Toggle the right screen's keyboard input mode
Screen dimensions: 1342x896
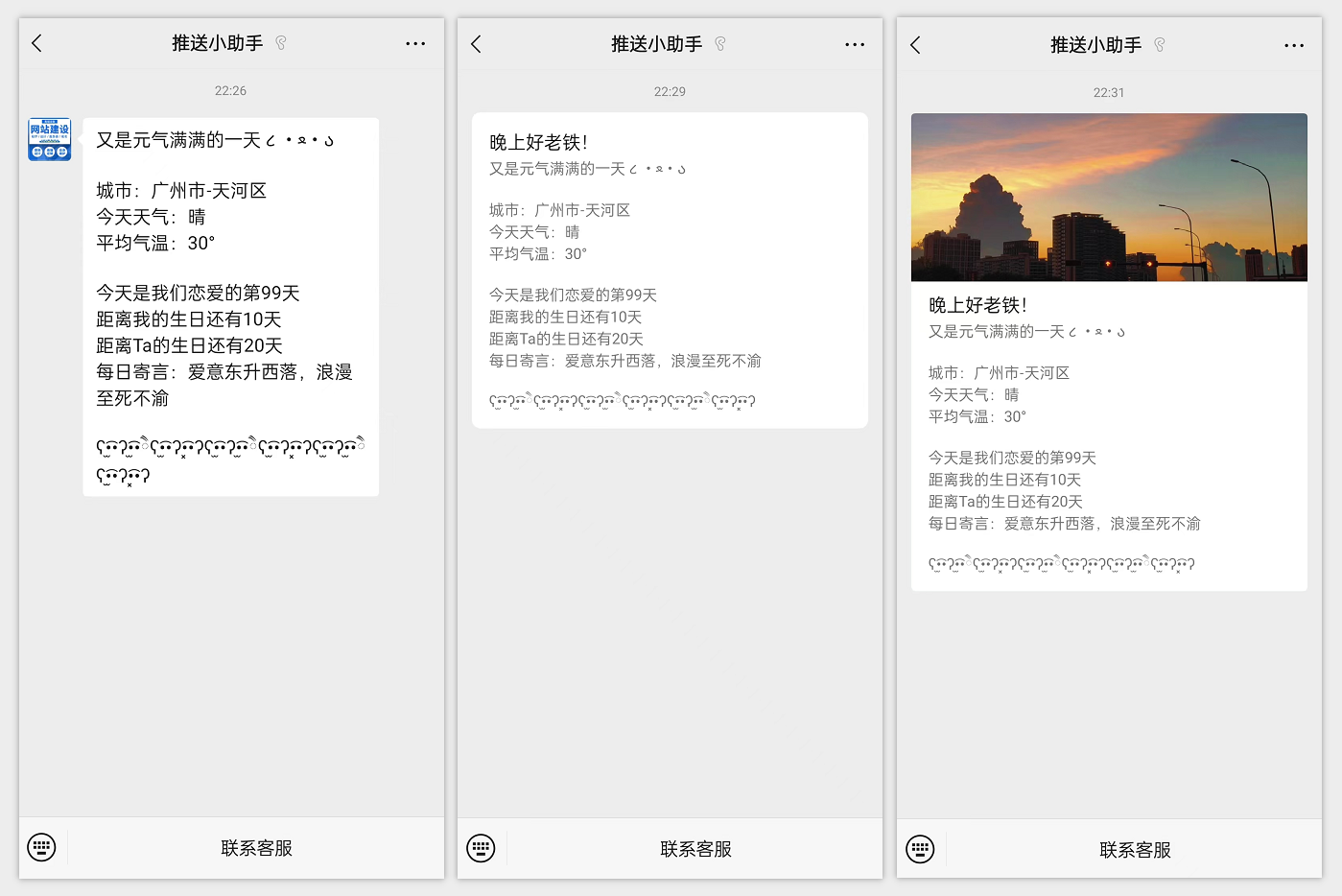(x=920, y=848)
